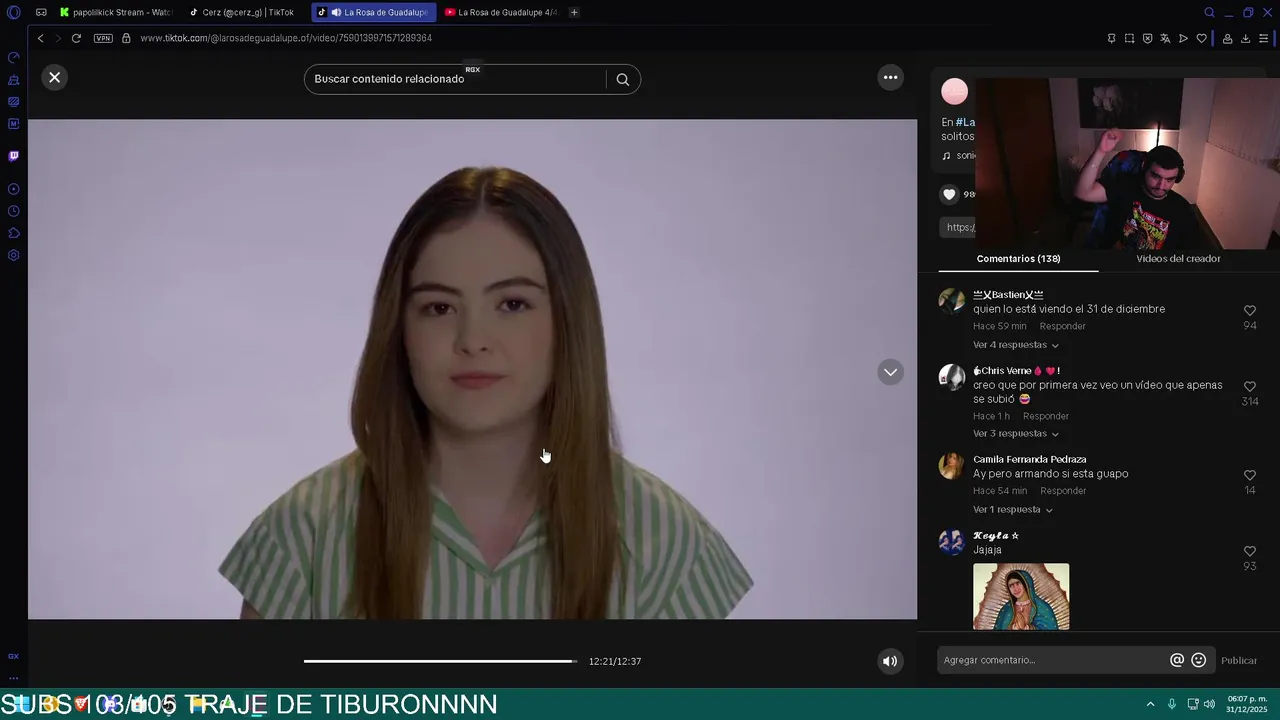Like Camila Fernanda Pedraza's comment
This screenshot has height=720, width=1280.
(1250, 475)
